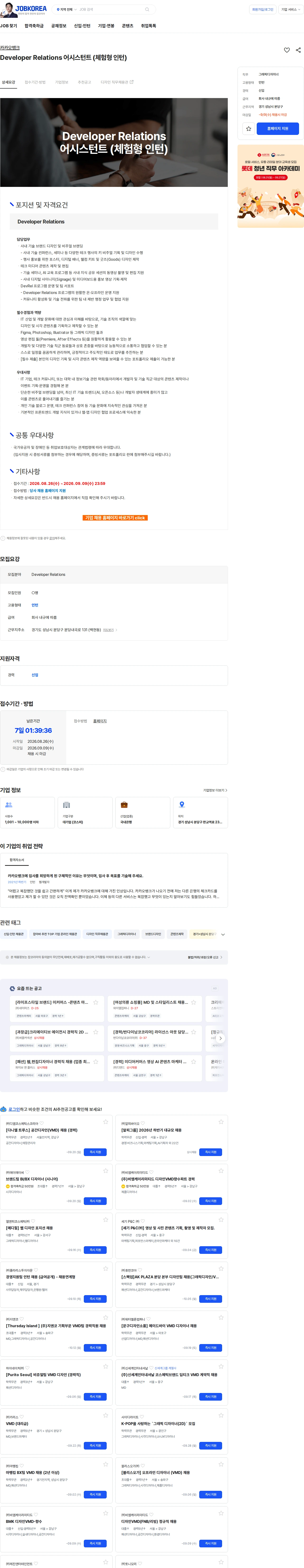Open the 합격축하금 menu
The height and width of the screenshot is (1568, 304).
click(34, 26)
